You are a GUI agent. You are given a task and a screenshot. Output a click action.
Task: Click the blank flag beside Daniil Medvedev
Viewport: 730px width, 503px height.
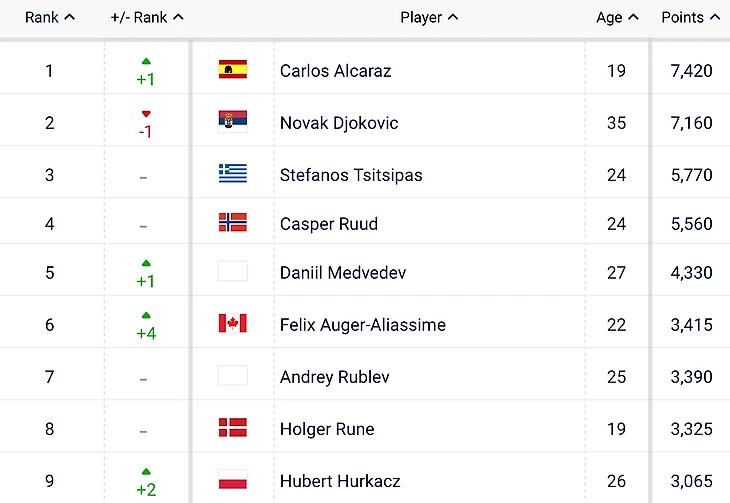tap(232, 271)
